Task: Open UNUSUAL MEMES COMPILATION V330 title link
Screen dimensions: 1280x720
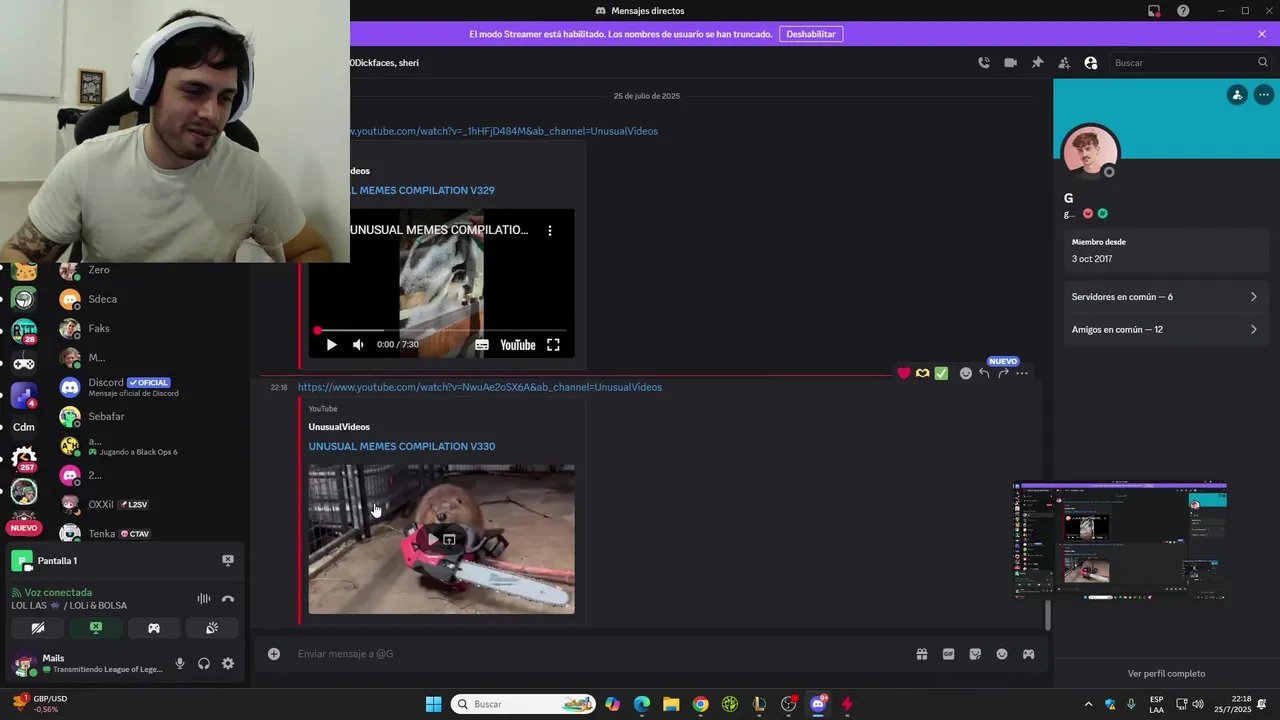Action: (x=402, y=446)
